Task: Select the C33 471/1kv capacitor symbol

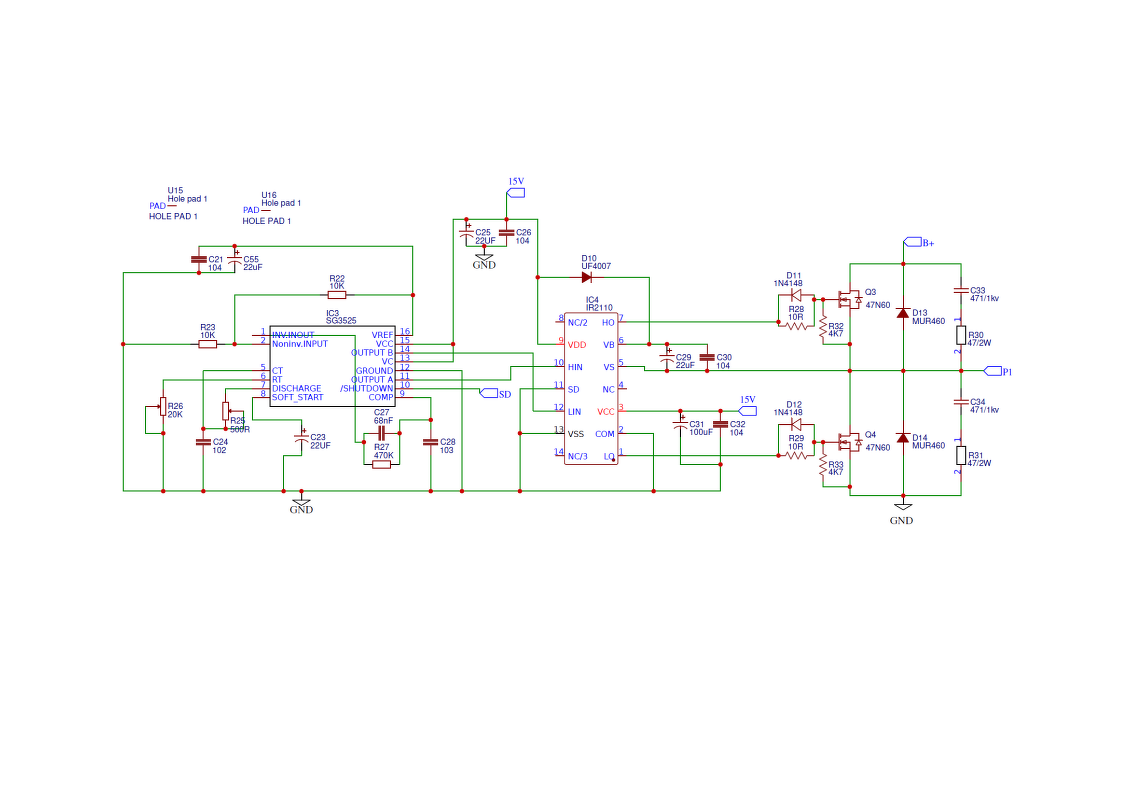Action: 961,291
